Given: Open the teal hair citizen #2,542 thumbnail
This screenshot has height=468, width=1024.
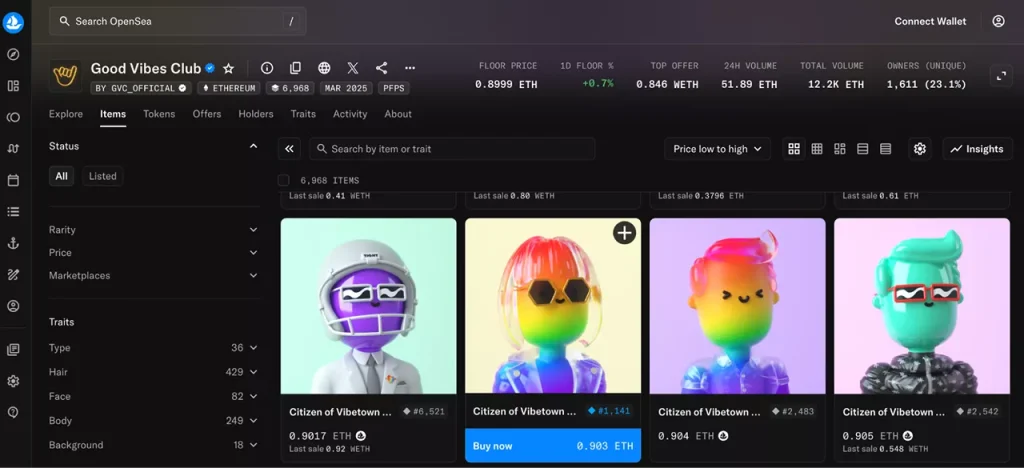Looking at the screenshot, I should click(x=921, y=306).
